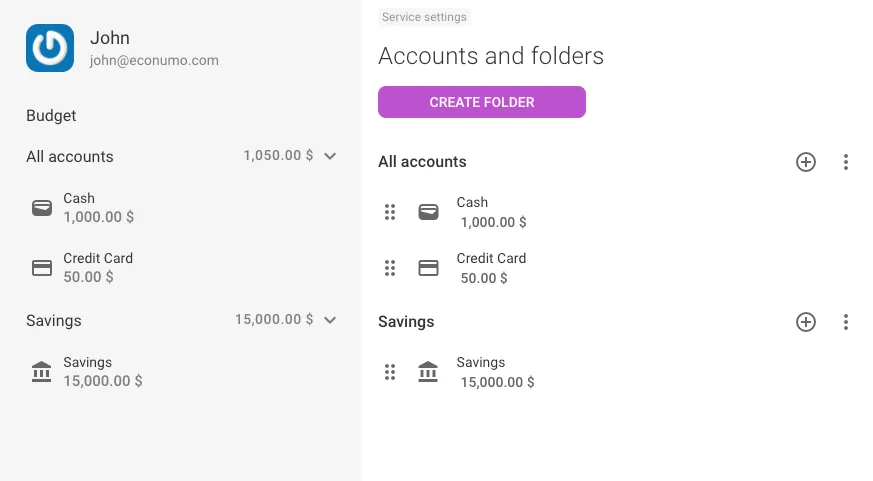Add account to Savings folder
Viewport: 873px width, 481px height.
tap(806, 322)
